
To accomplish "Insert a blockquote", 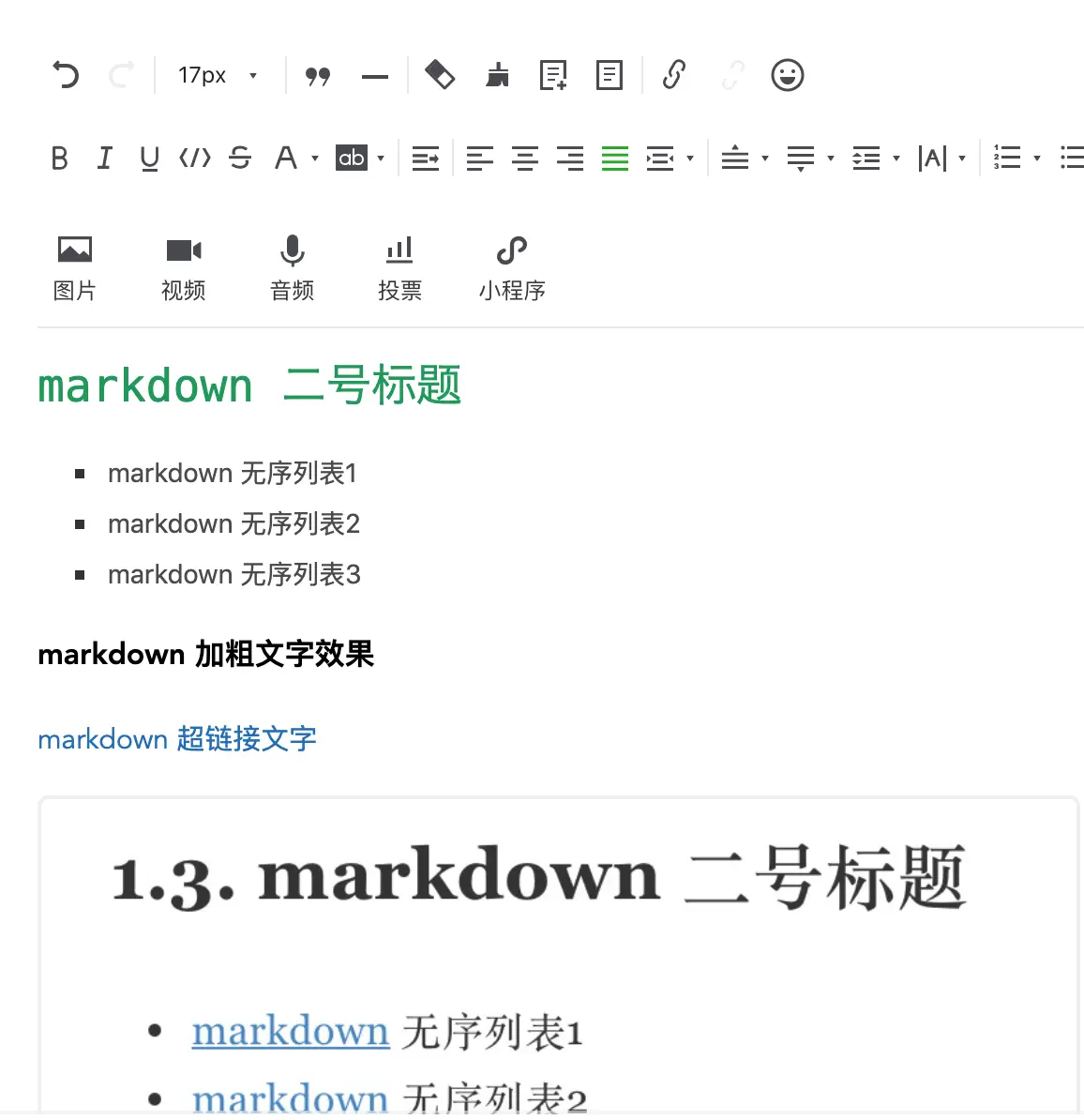I will [318, 75].
